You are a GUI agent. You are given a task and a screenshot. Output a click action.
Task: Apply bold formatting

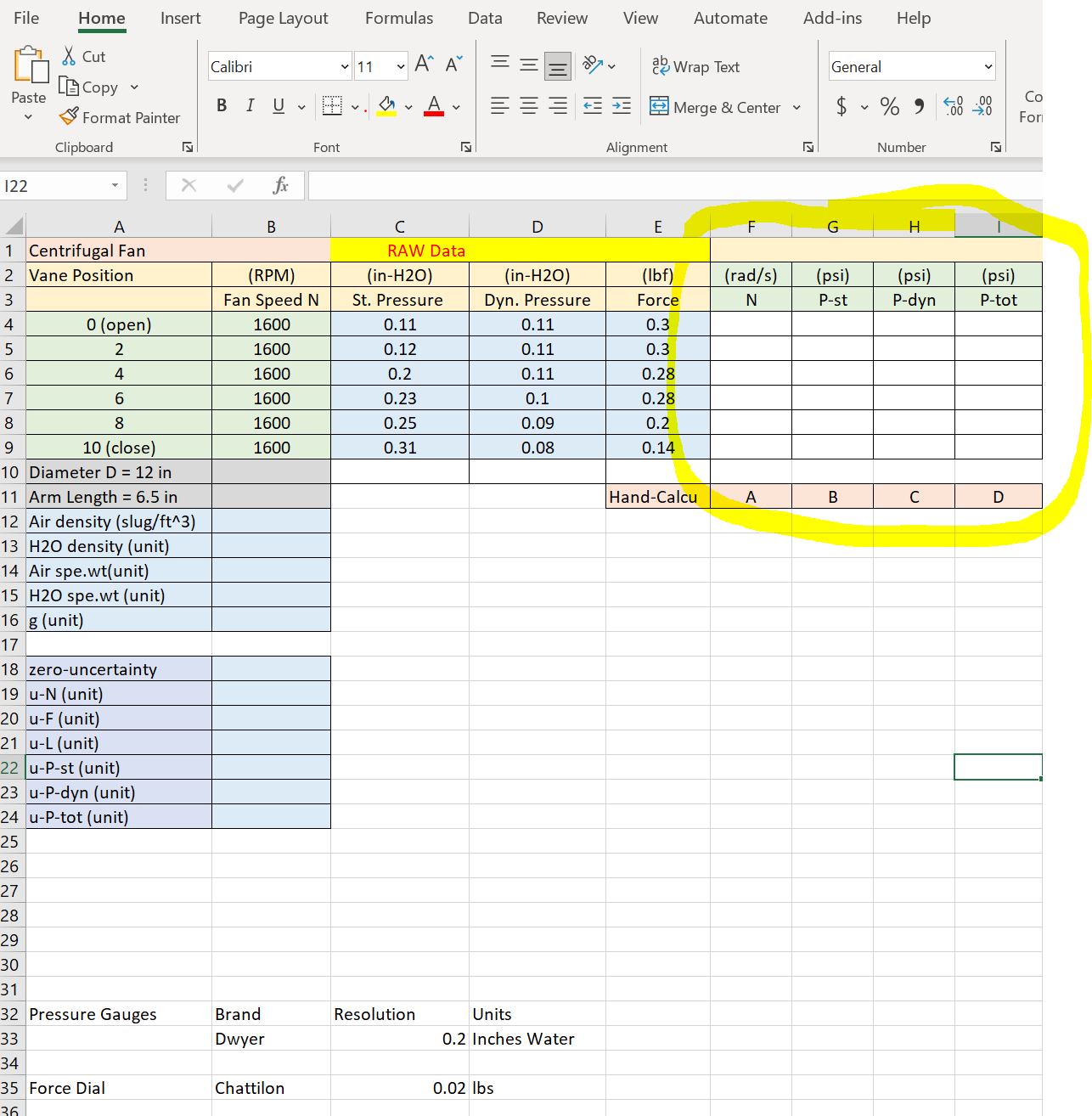221,105
